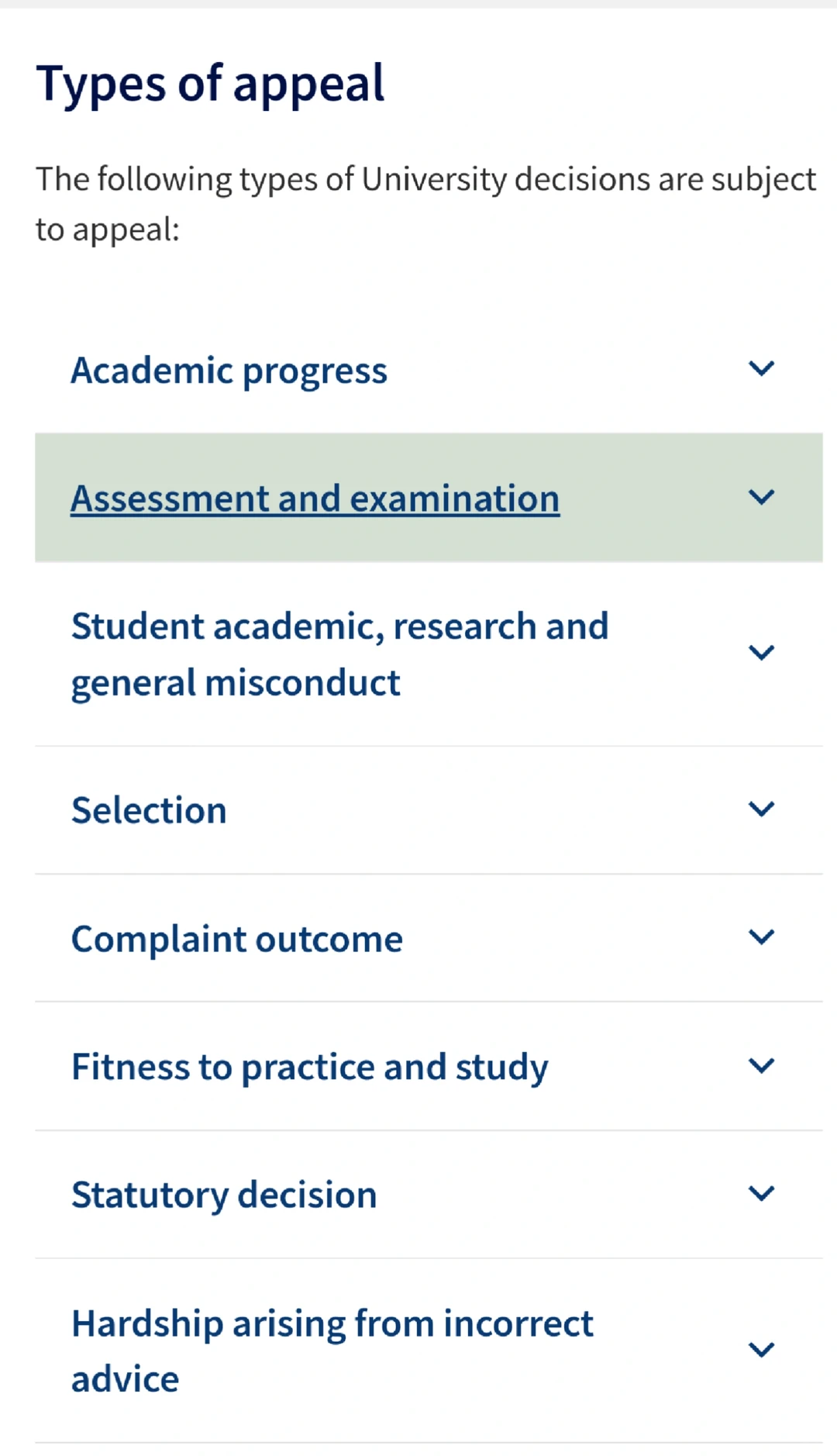Click the 'general misconduct' text line
This screenshot has height=1456, width=837.
coord(236,684)
